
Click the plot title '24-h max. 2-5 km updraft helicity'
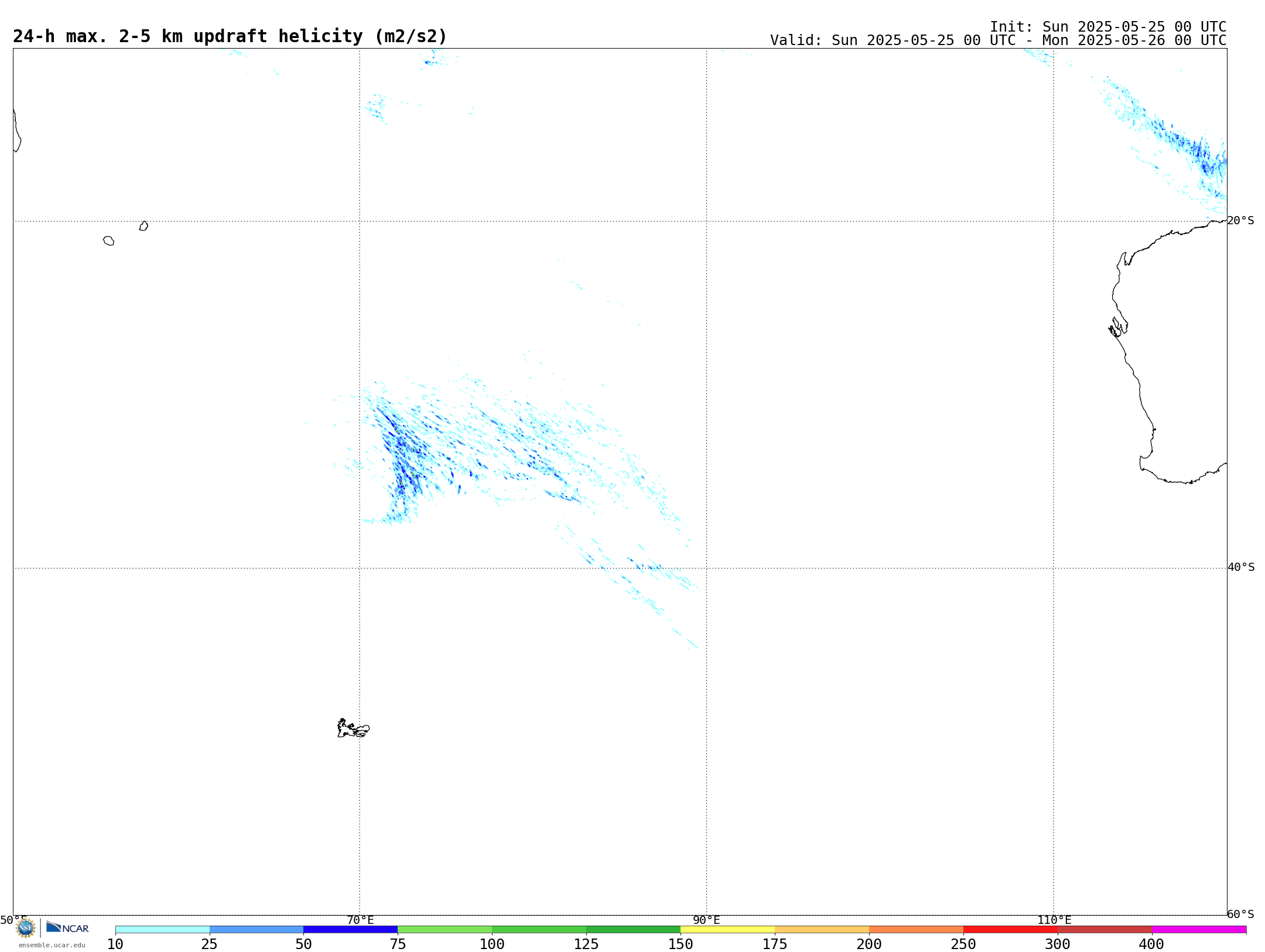point(230,36)
